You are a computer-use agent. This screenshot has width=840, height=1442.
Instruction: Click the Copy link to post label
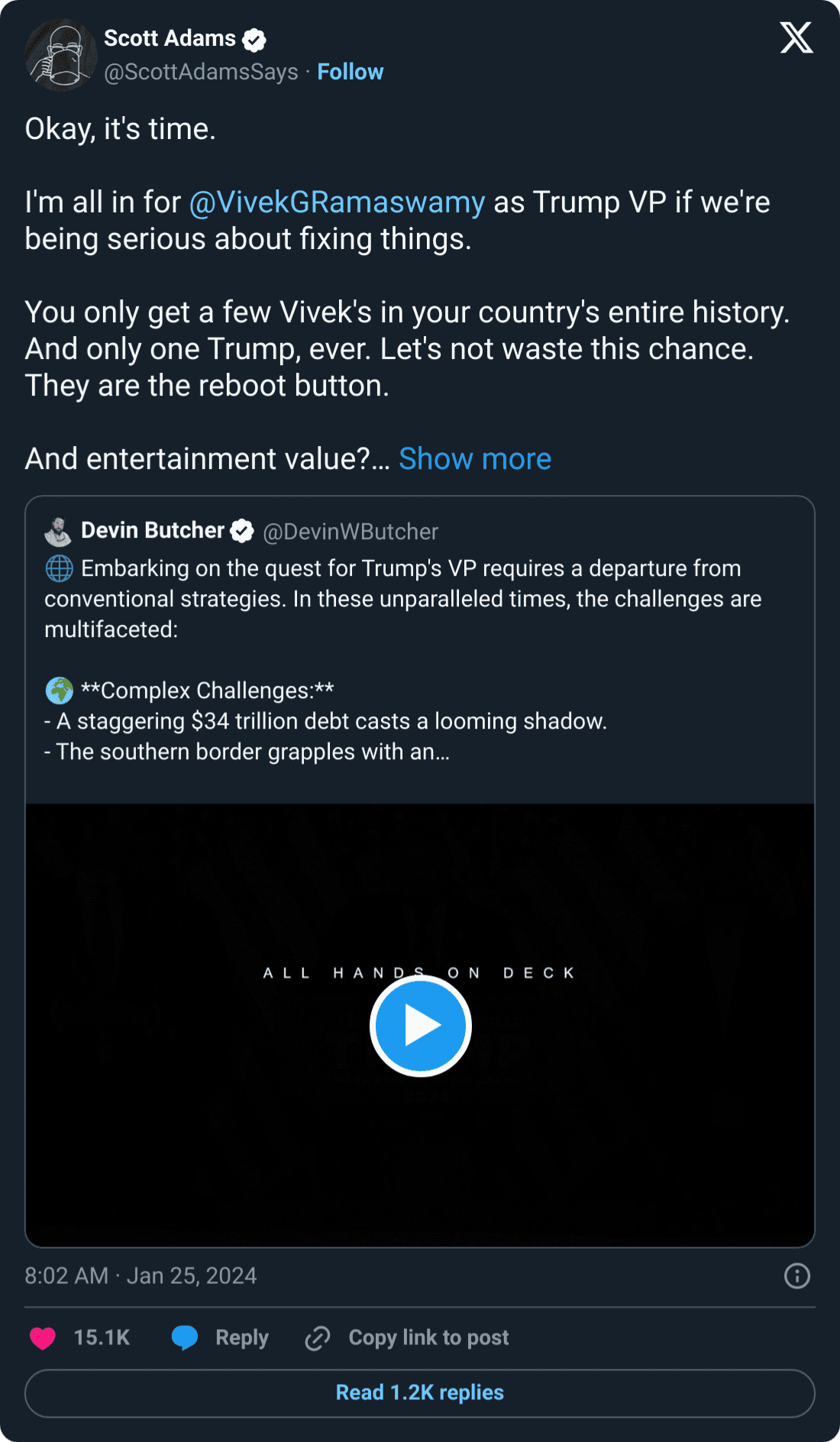428,1337
